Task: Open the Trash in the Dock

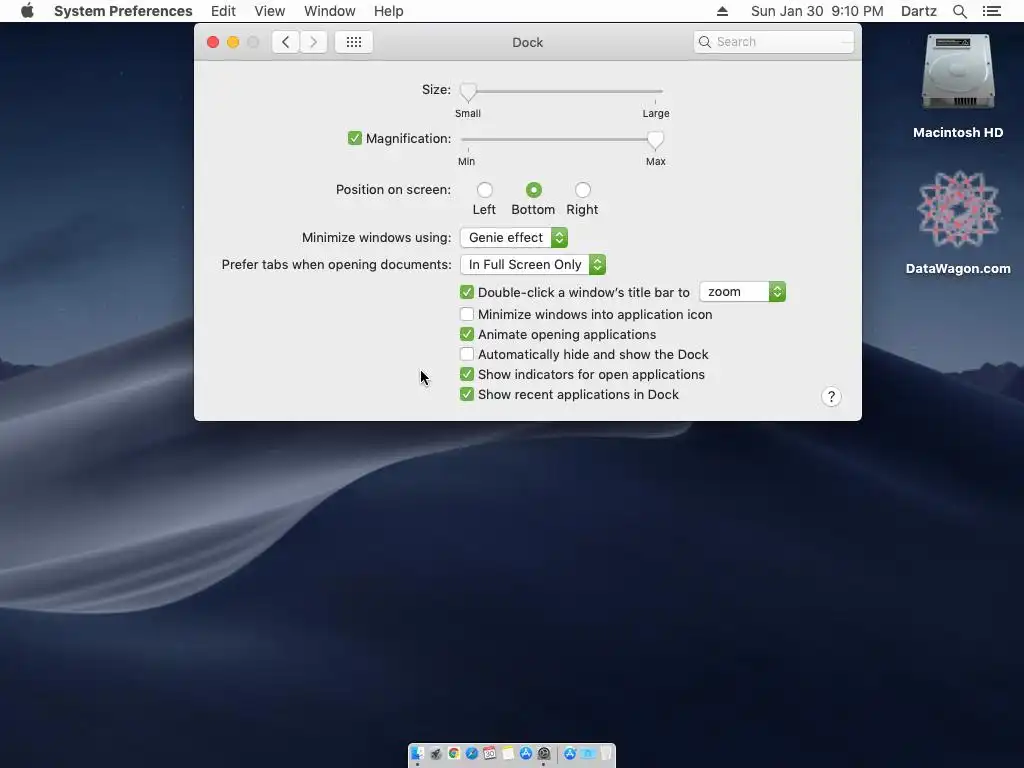Action: click(x=606, y=754)
